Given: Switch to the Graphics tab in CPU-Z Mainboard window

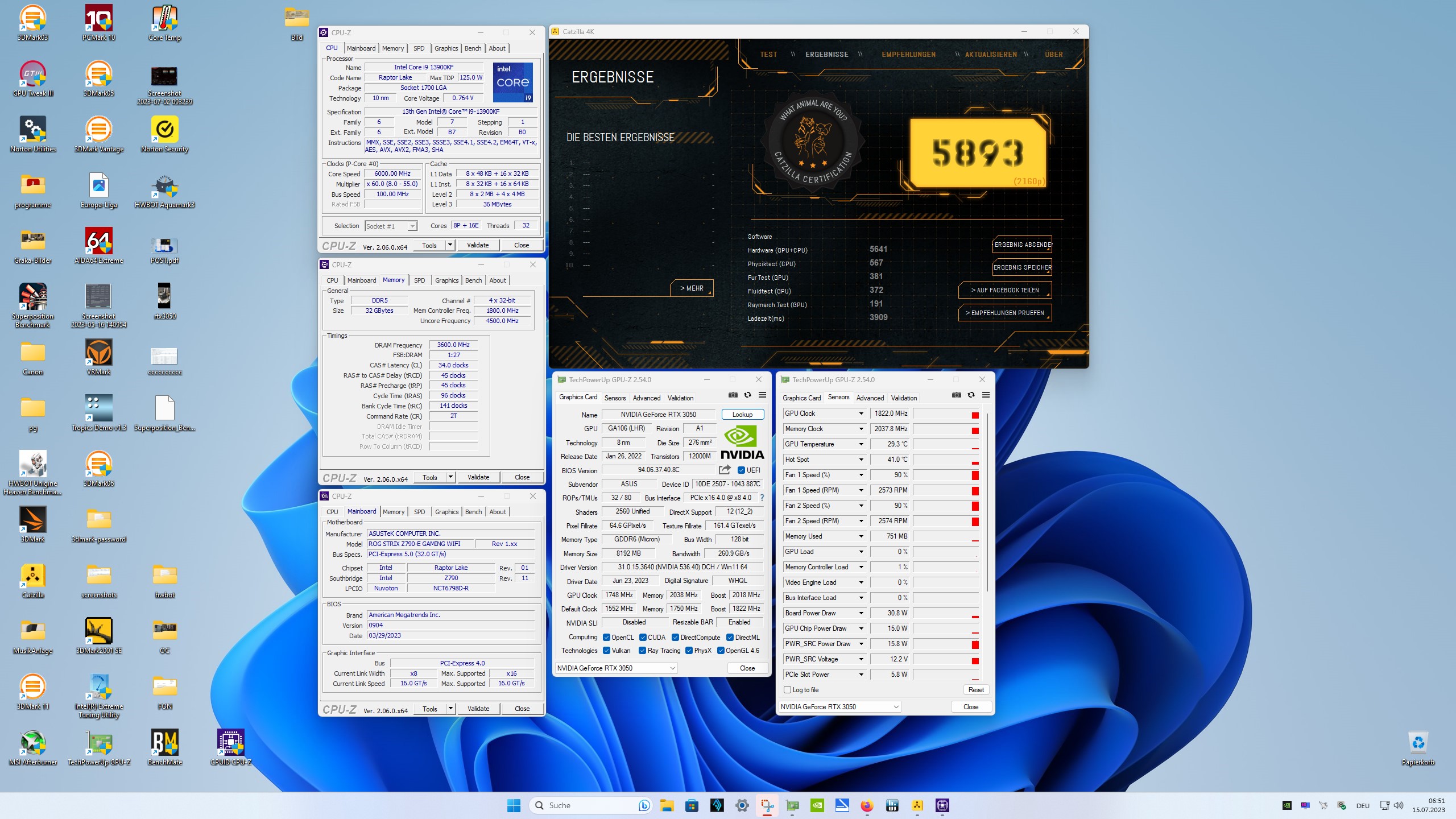Looking at the screenshot, I should click(x=446, y=512).
